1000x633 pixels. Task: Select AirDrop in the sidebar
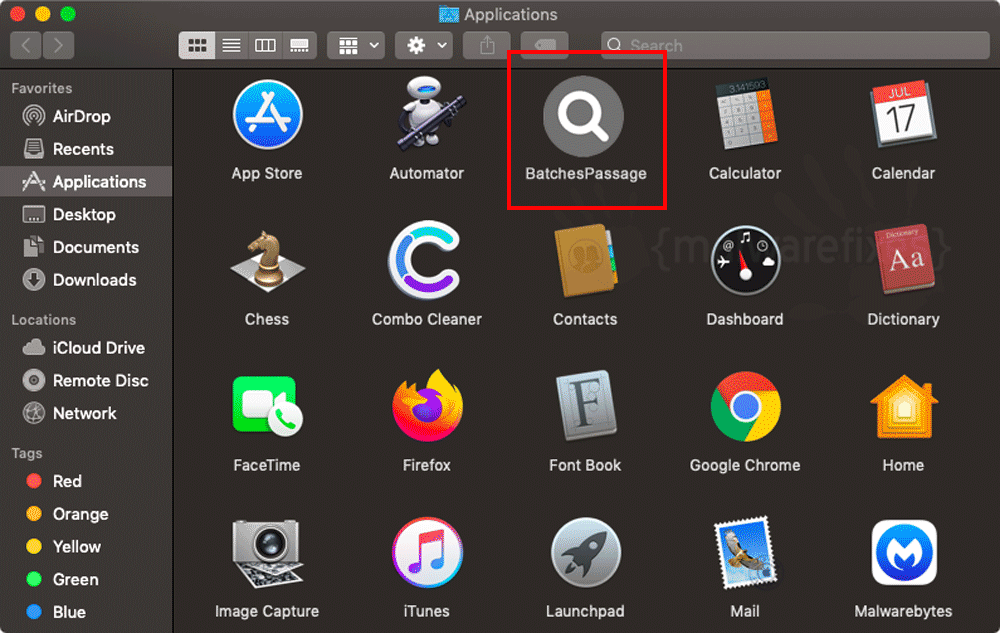click(86, 116)
